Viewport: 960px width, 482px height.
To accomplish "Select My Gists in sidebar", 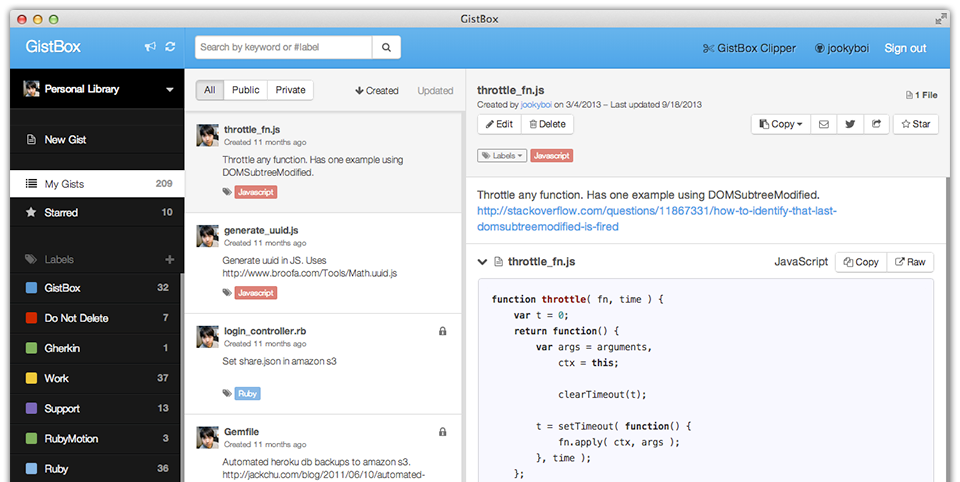I will coord(97,184).
